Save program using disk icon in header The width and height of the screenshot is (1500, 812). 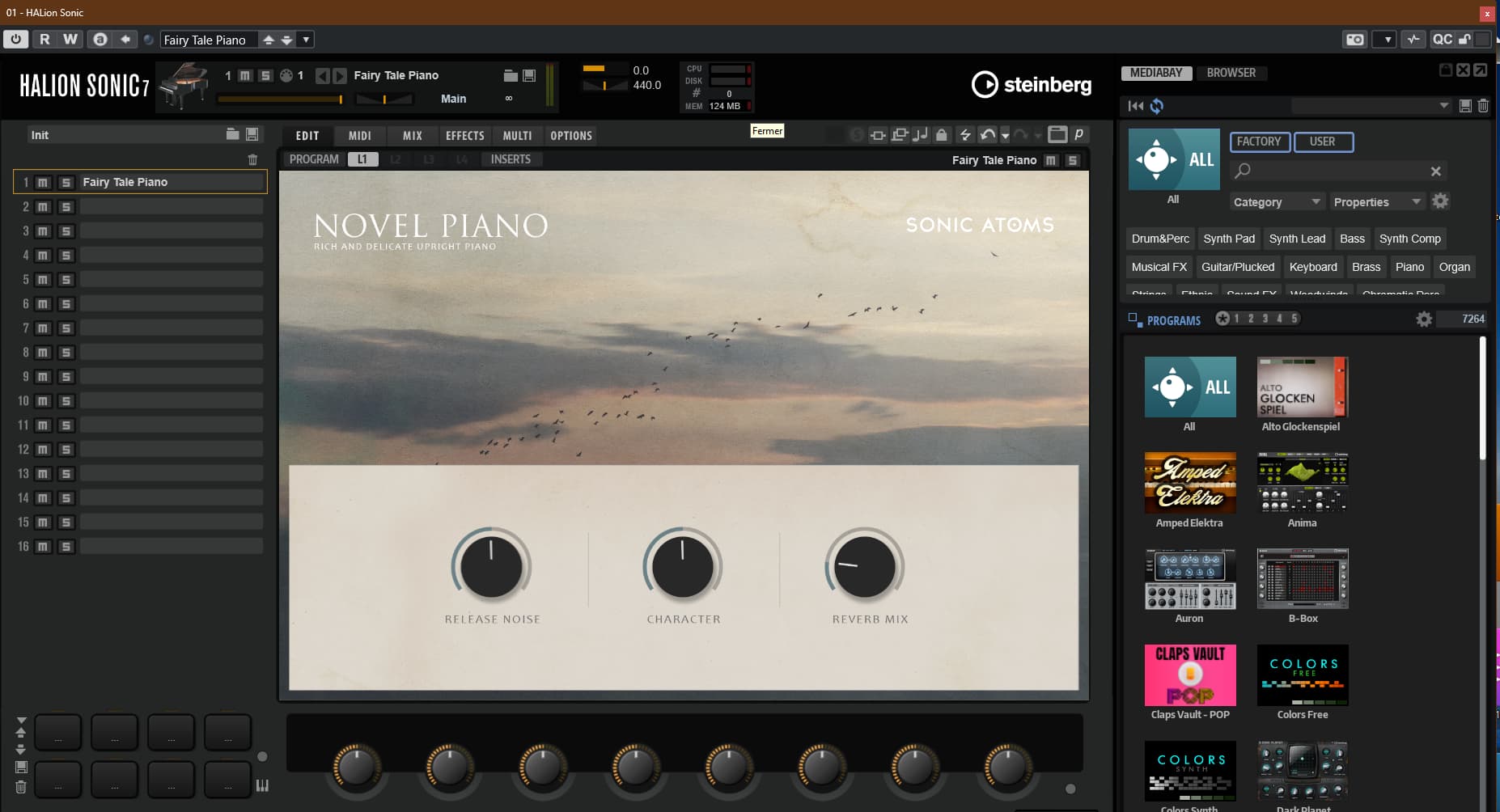tap(529, 75)
